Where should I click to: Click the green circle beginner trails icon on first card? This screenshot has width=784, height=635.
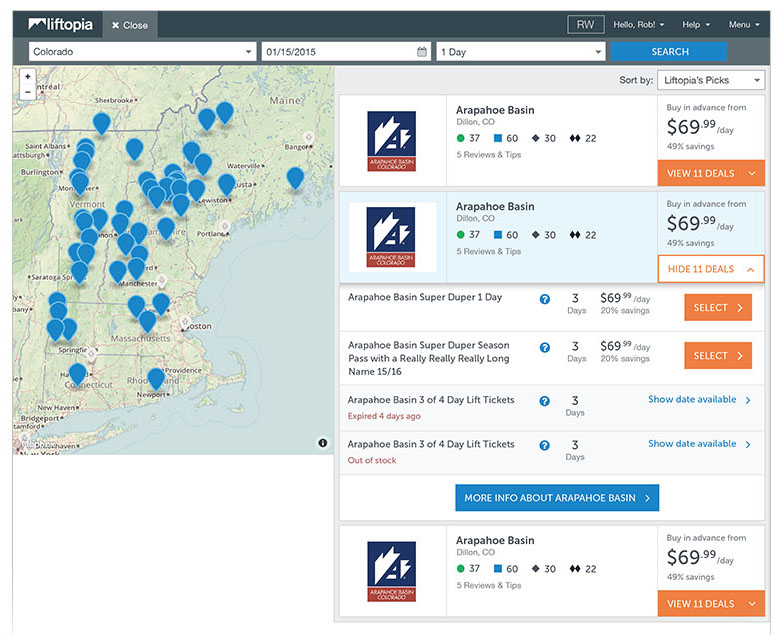tap(460, 138)
